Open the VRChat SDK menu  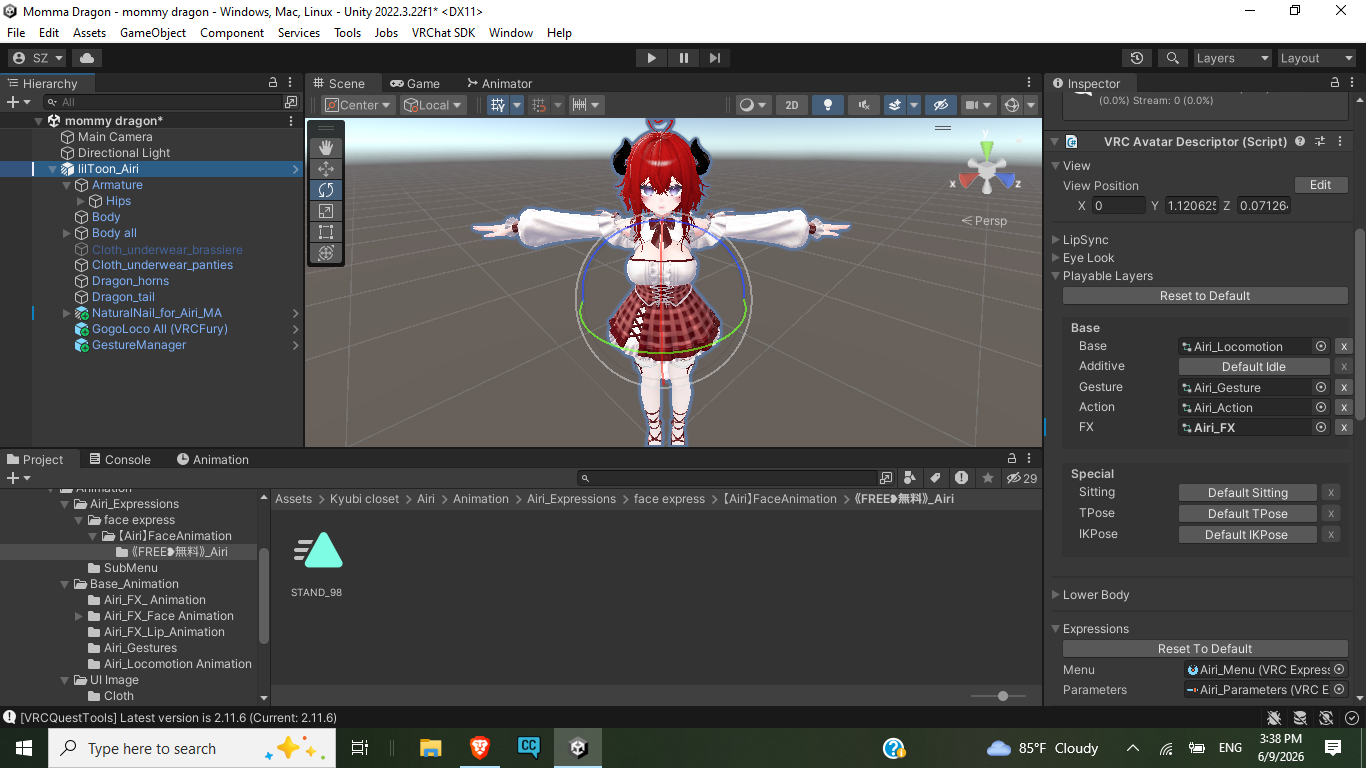(x=443, y=33)
